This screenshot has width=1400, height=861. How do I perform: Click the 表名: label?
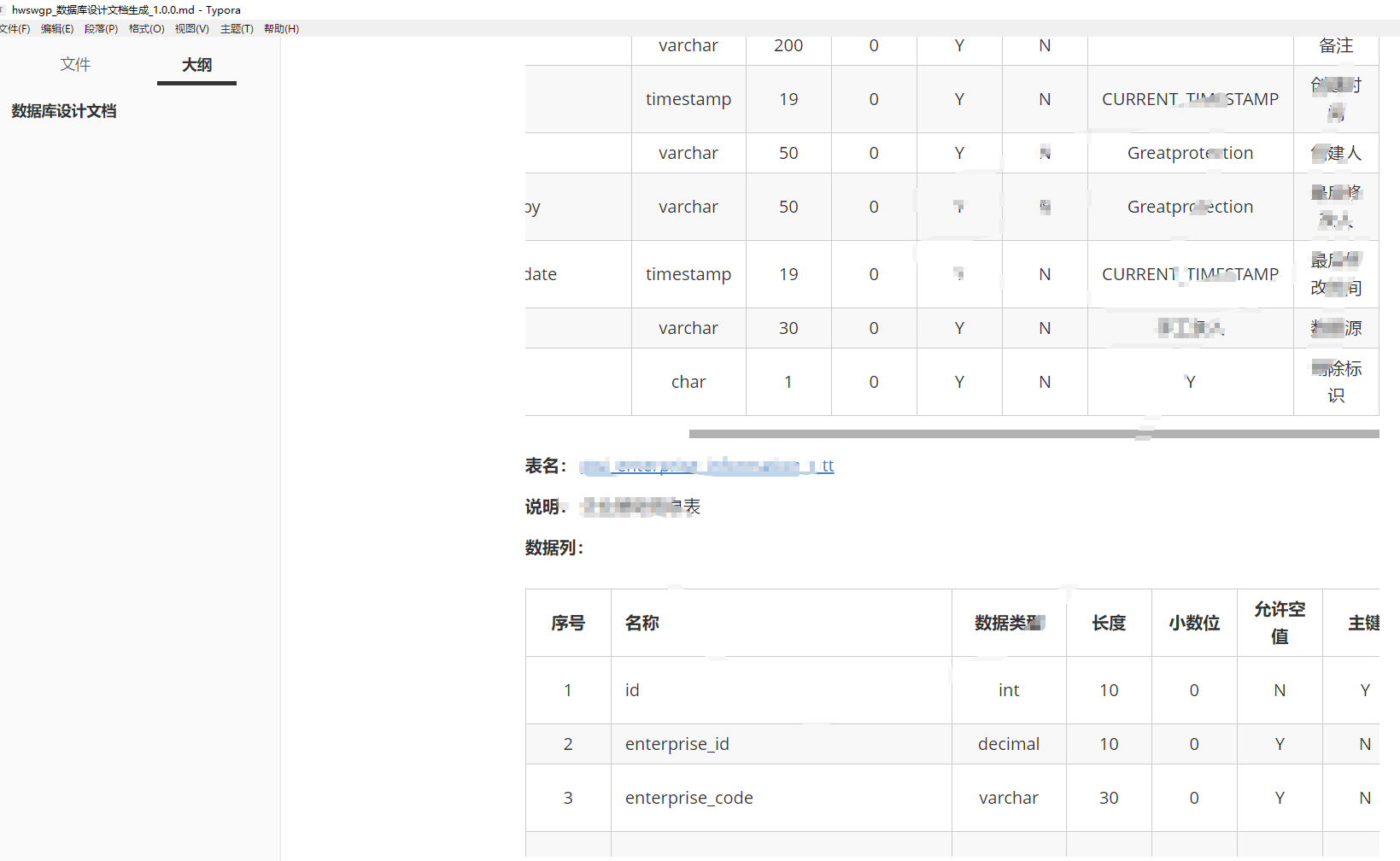tap(546, 466)
